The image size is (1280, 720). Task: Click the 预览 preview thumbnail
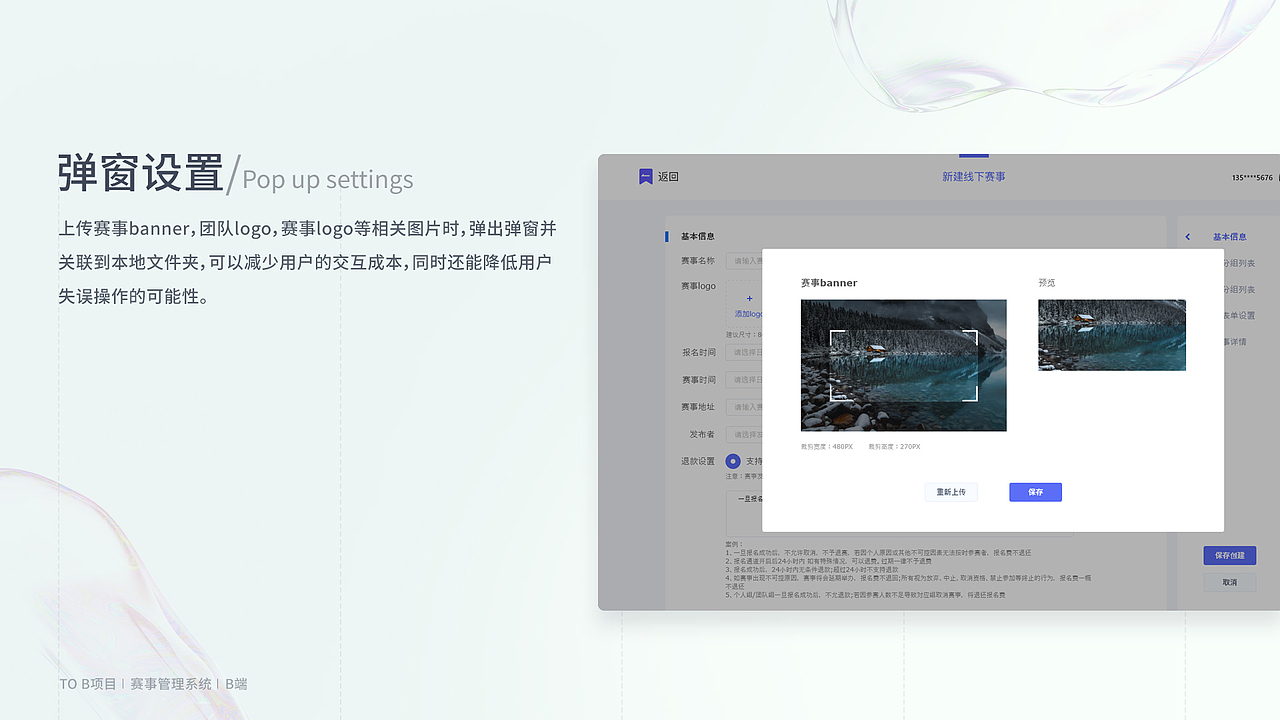point(1112,335)
